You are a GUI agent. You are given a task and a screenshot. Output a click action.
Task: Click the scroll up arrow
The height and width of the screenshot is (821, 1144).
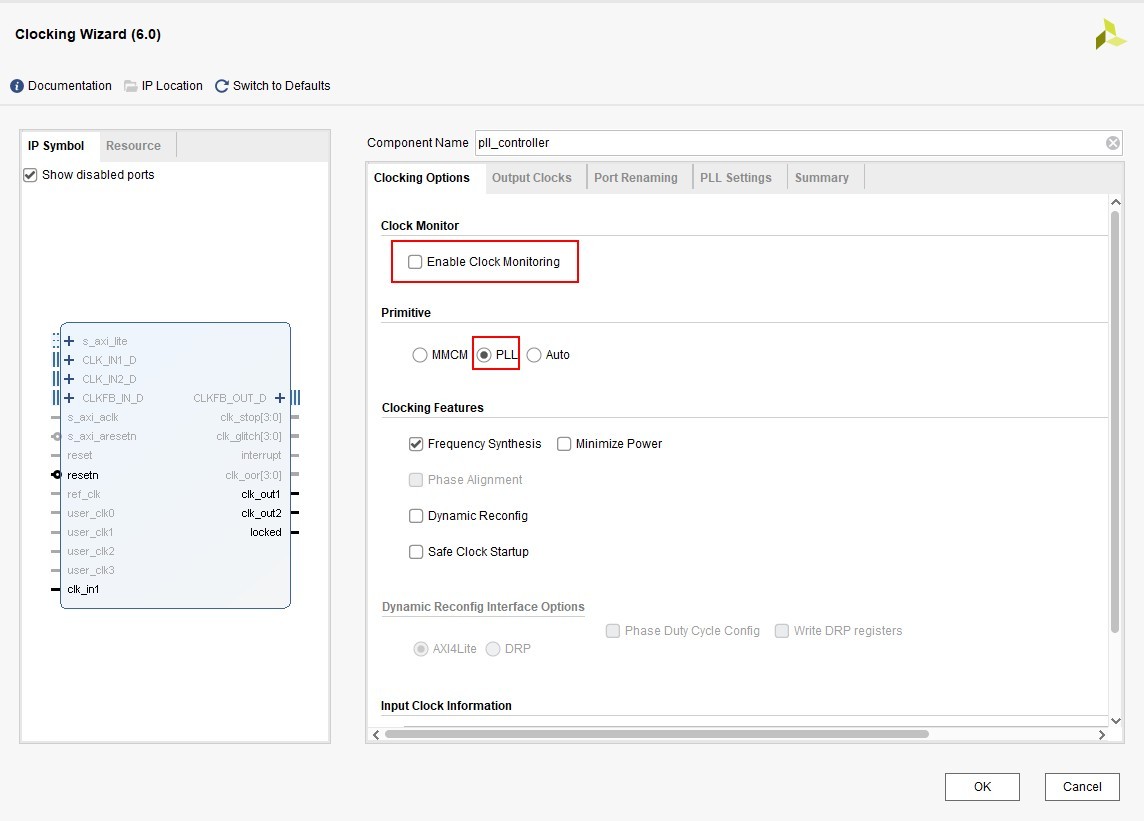pos(1115,201)
